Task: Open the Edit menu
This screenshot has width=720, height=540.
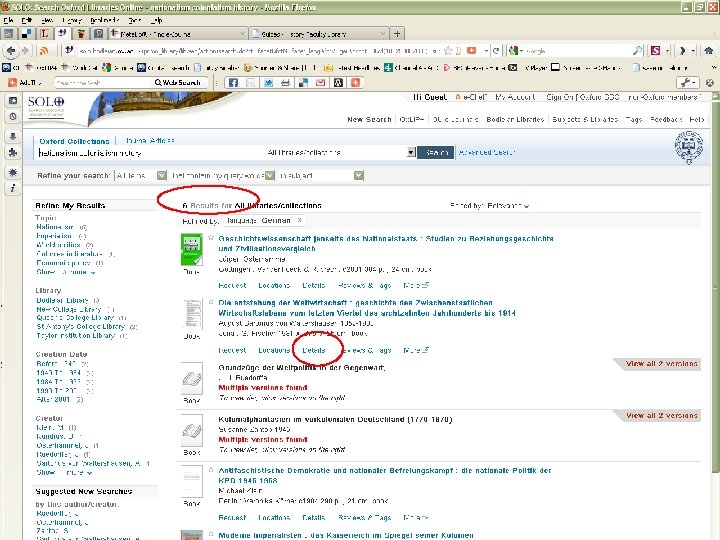Action: pyautogui.click(x=27, y=20)
